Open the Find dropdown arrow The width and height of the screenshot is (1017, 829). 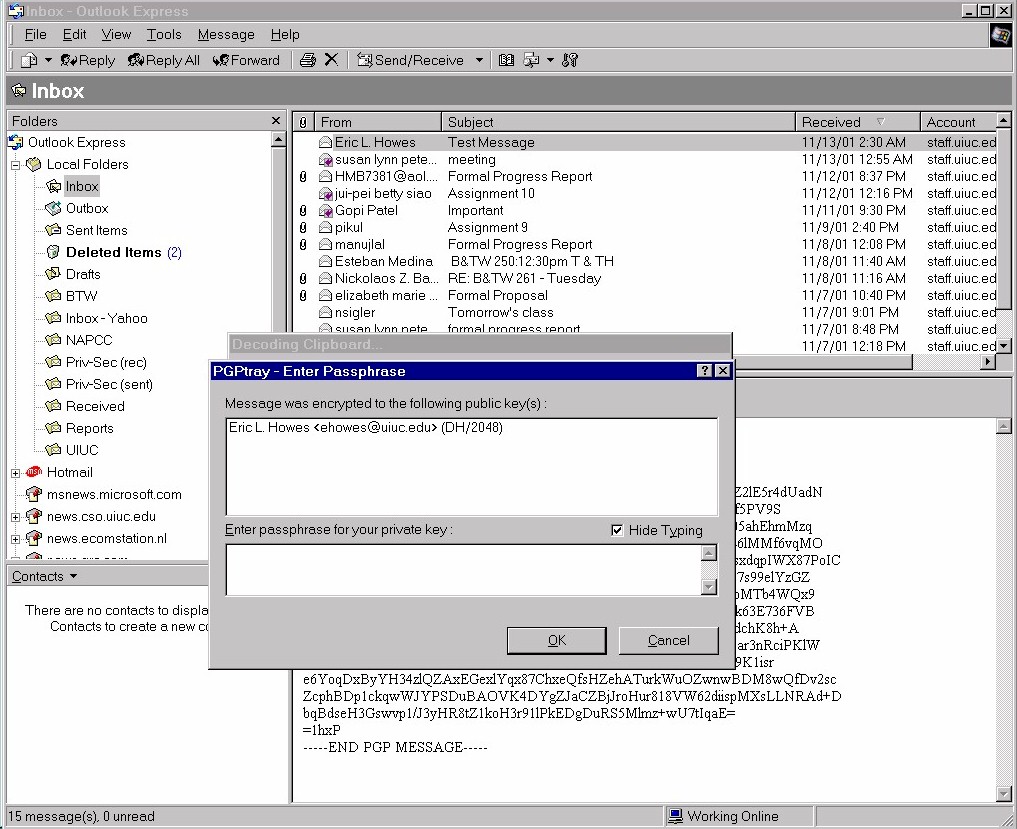coord(551,60)
